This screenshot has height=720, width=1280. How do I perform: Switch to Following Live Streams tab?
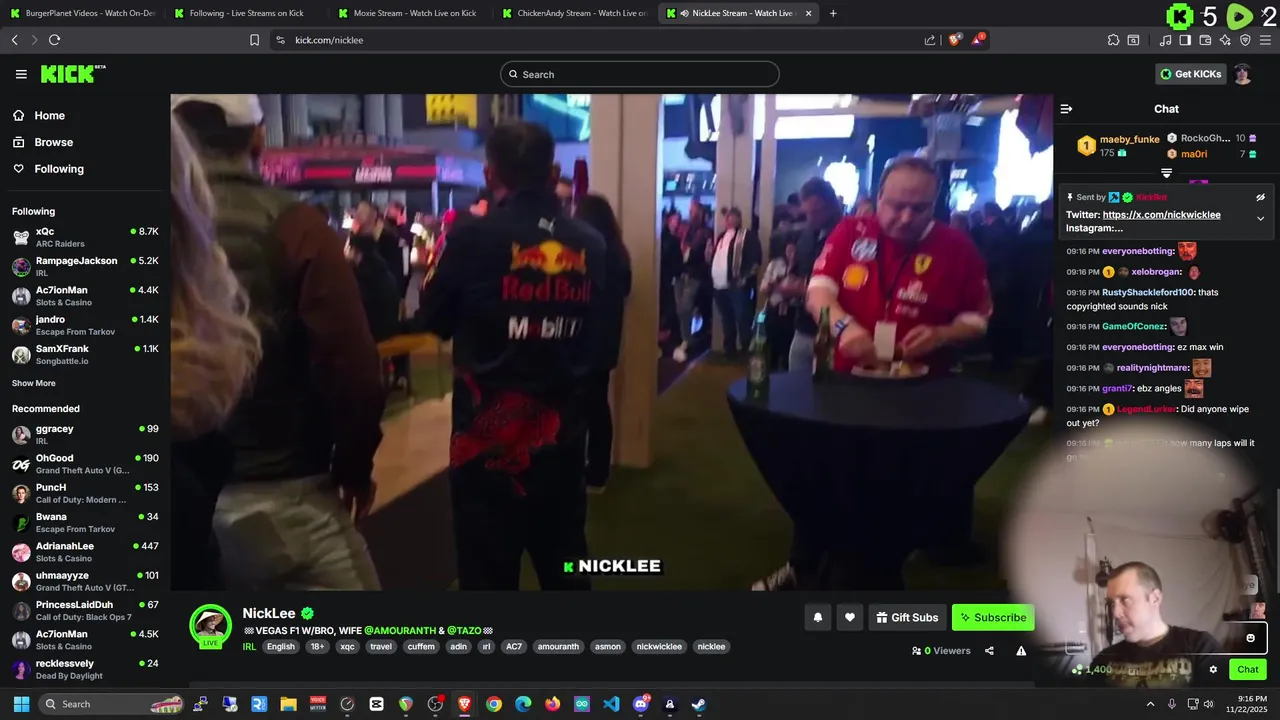(x=247, y=13)
